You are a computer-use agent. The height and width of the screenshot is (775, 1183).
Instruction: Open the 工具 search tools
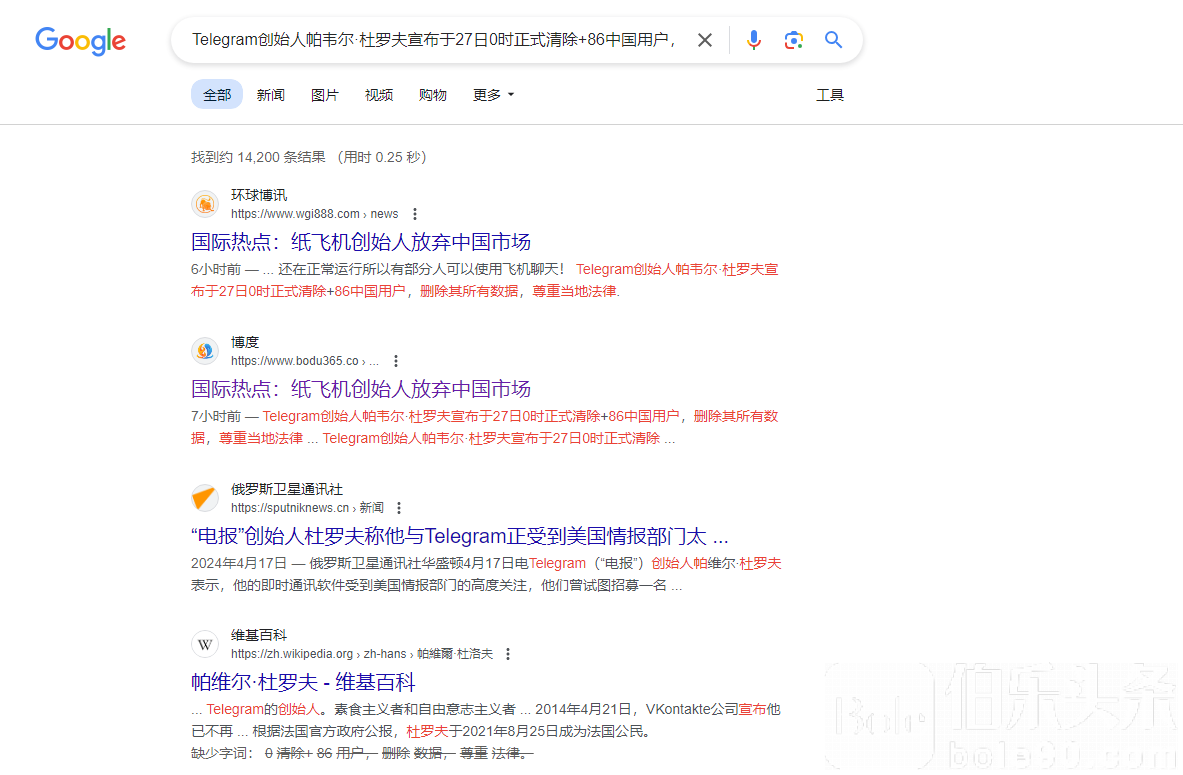830,95
